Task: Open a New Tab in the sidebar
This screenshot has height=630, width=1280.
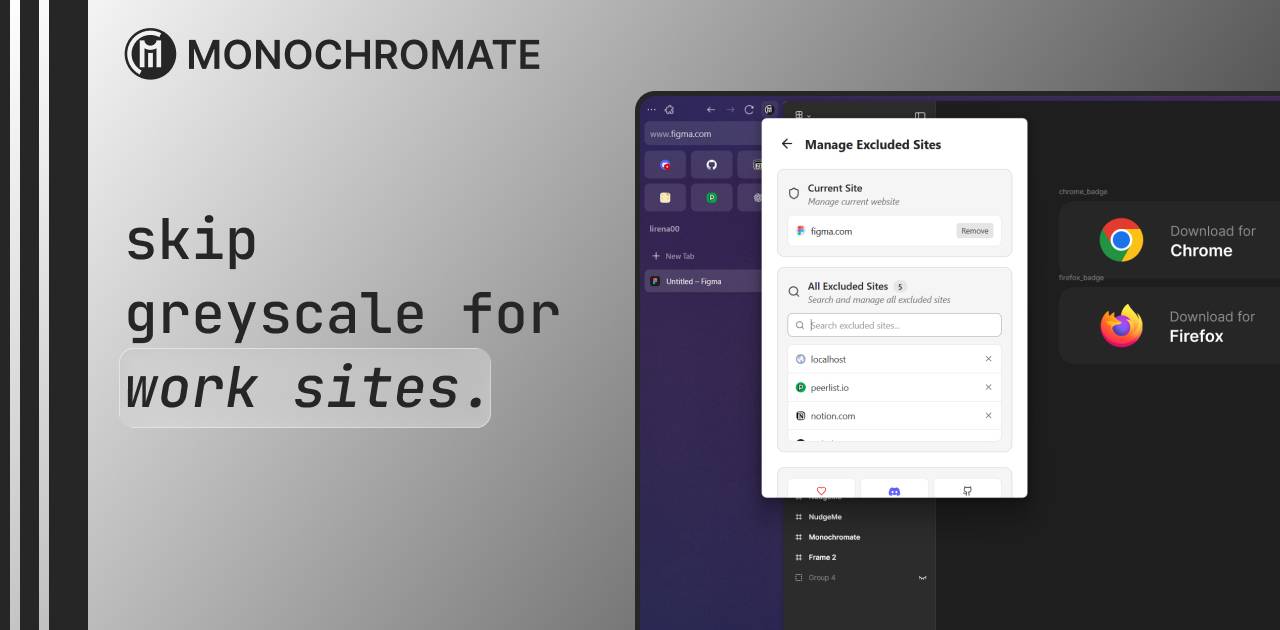Action: pyautogui.click(x=678, y=256)
